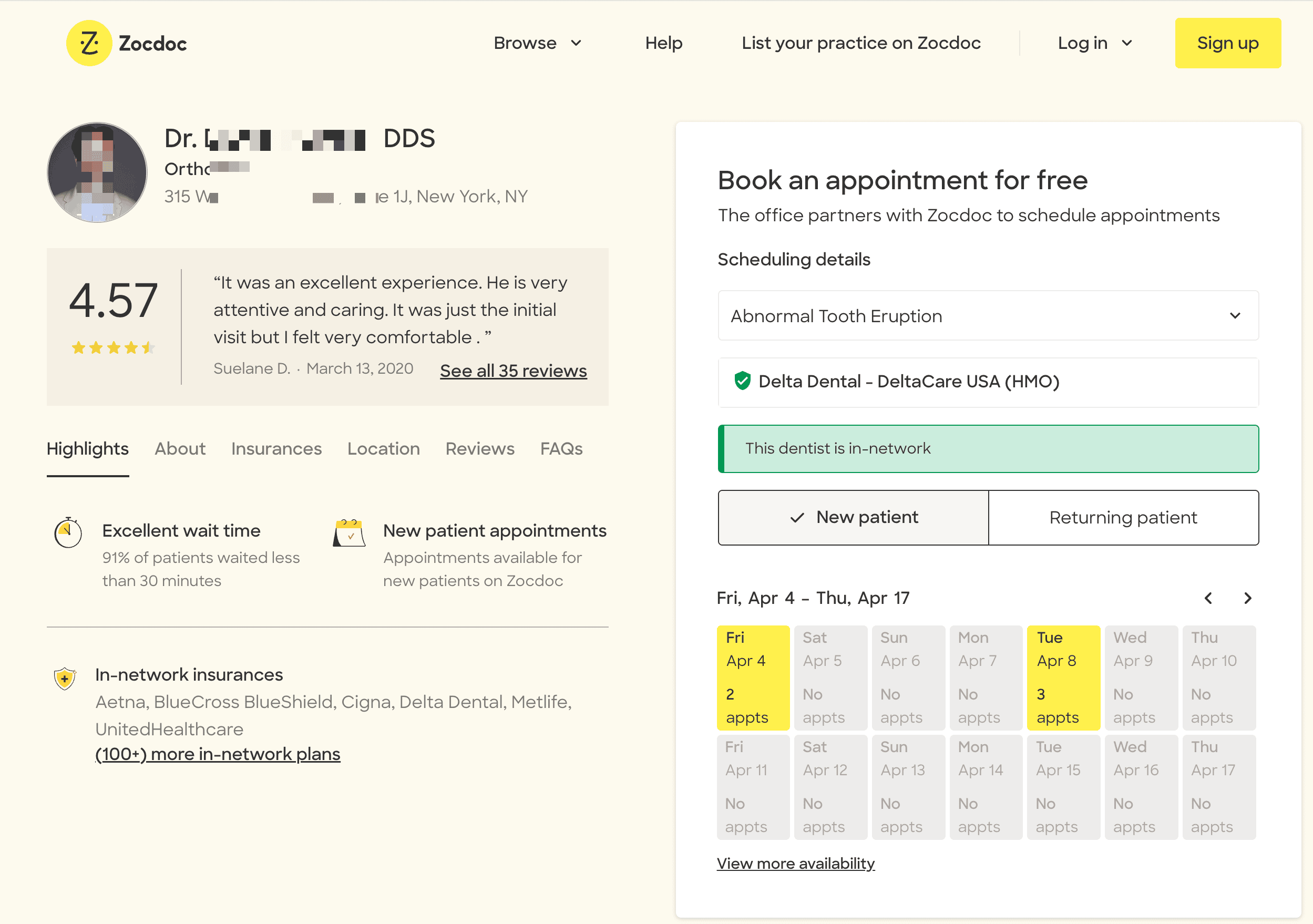Go to next availability dates arrow
The image size is (1313, 924).
click(x=1247, y=598)
